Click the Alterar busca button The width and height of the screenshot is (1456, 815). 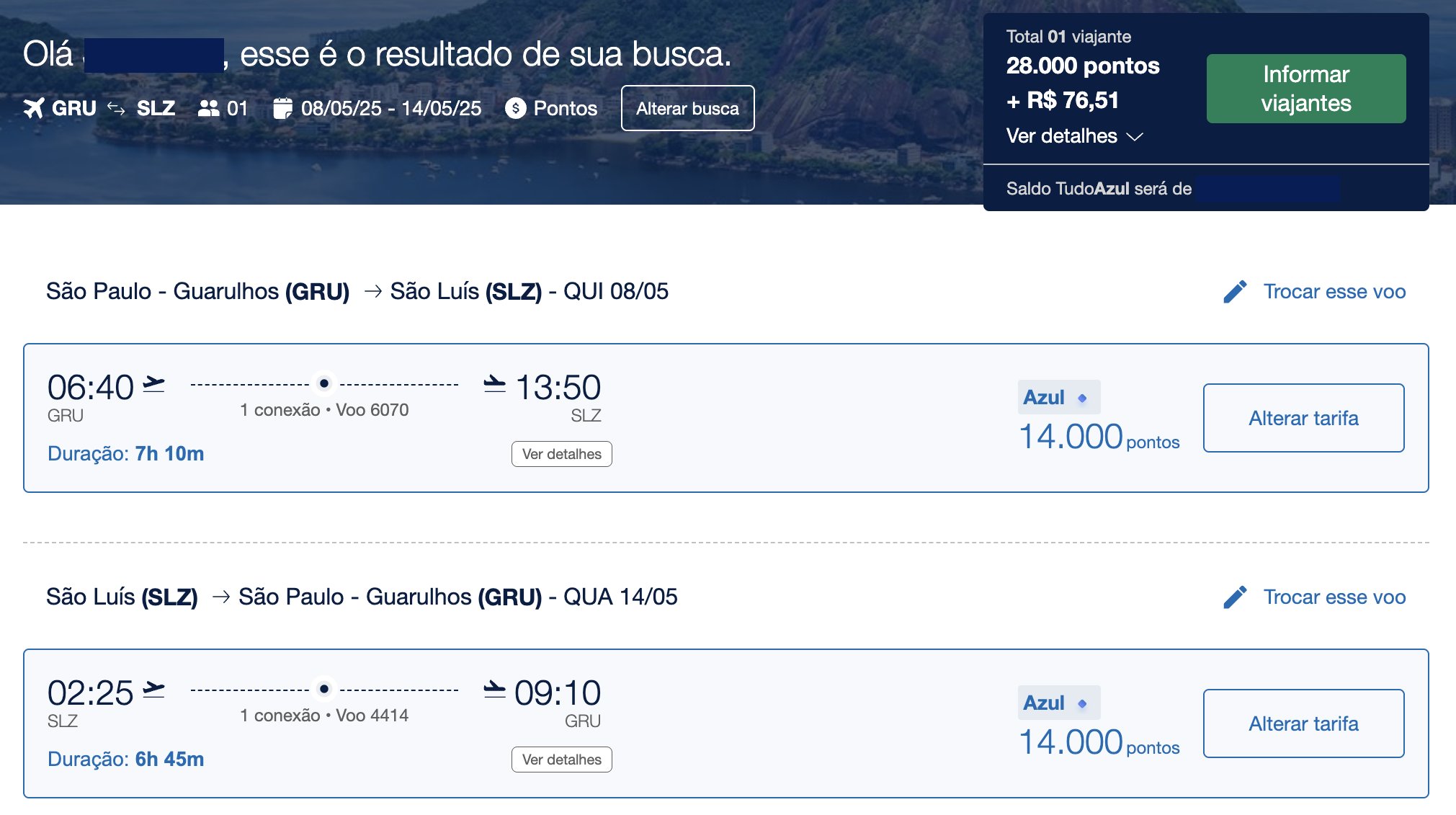[687, 108]
